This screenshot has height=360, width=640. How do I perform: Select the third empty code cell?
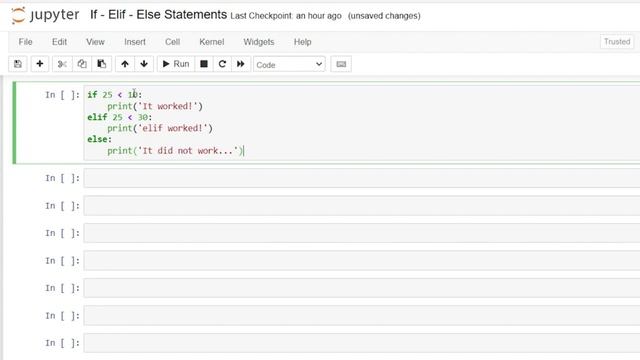(x=362, y=233)
